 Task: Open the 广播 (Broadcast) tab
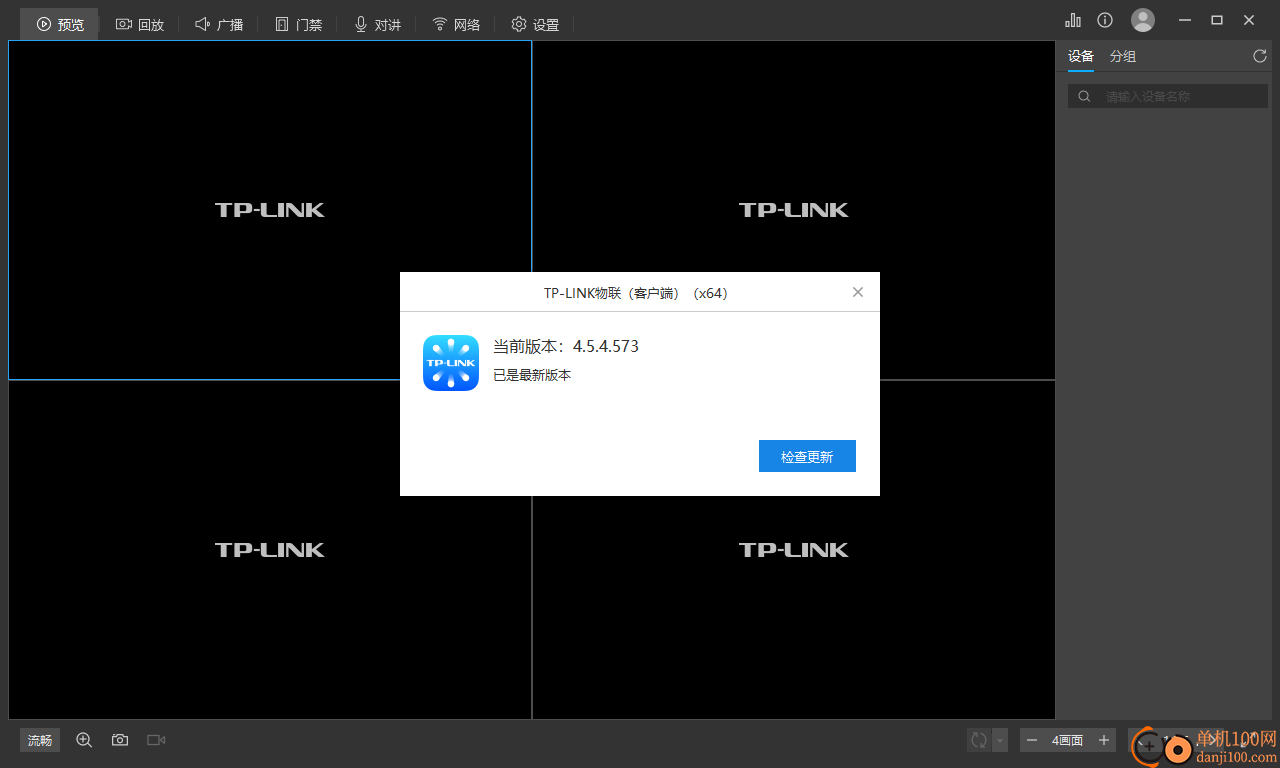pos(219,24)
